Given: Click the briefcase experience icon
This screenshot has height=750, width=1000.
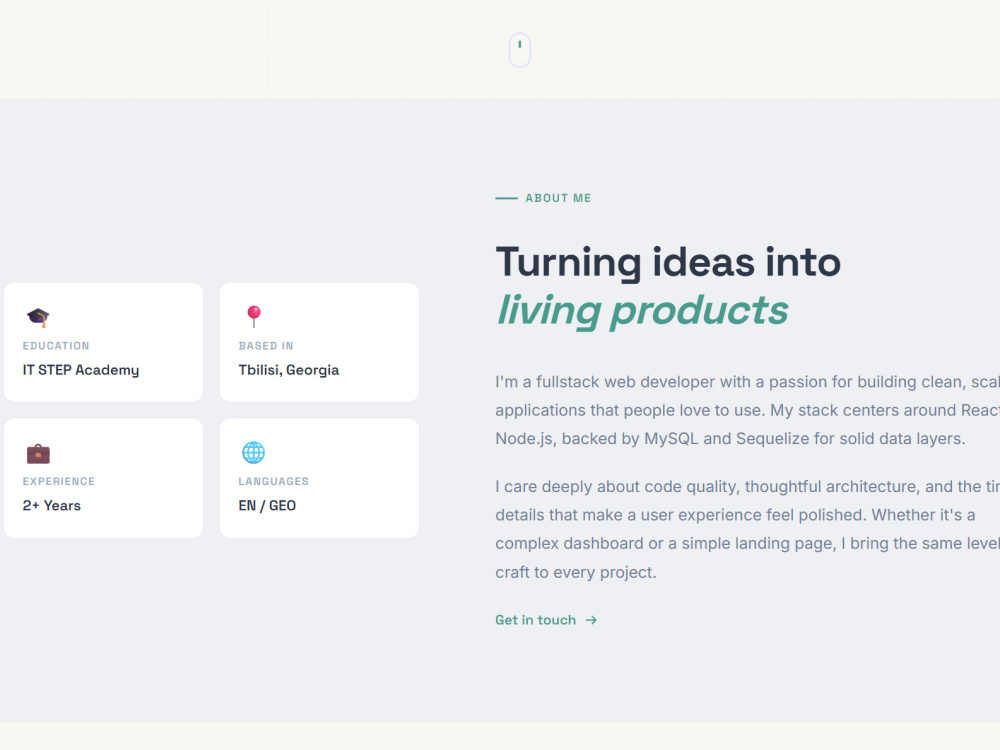Looking at the screenshot, I should point(38,453).
